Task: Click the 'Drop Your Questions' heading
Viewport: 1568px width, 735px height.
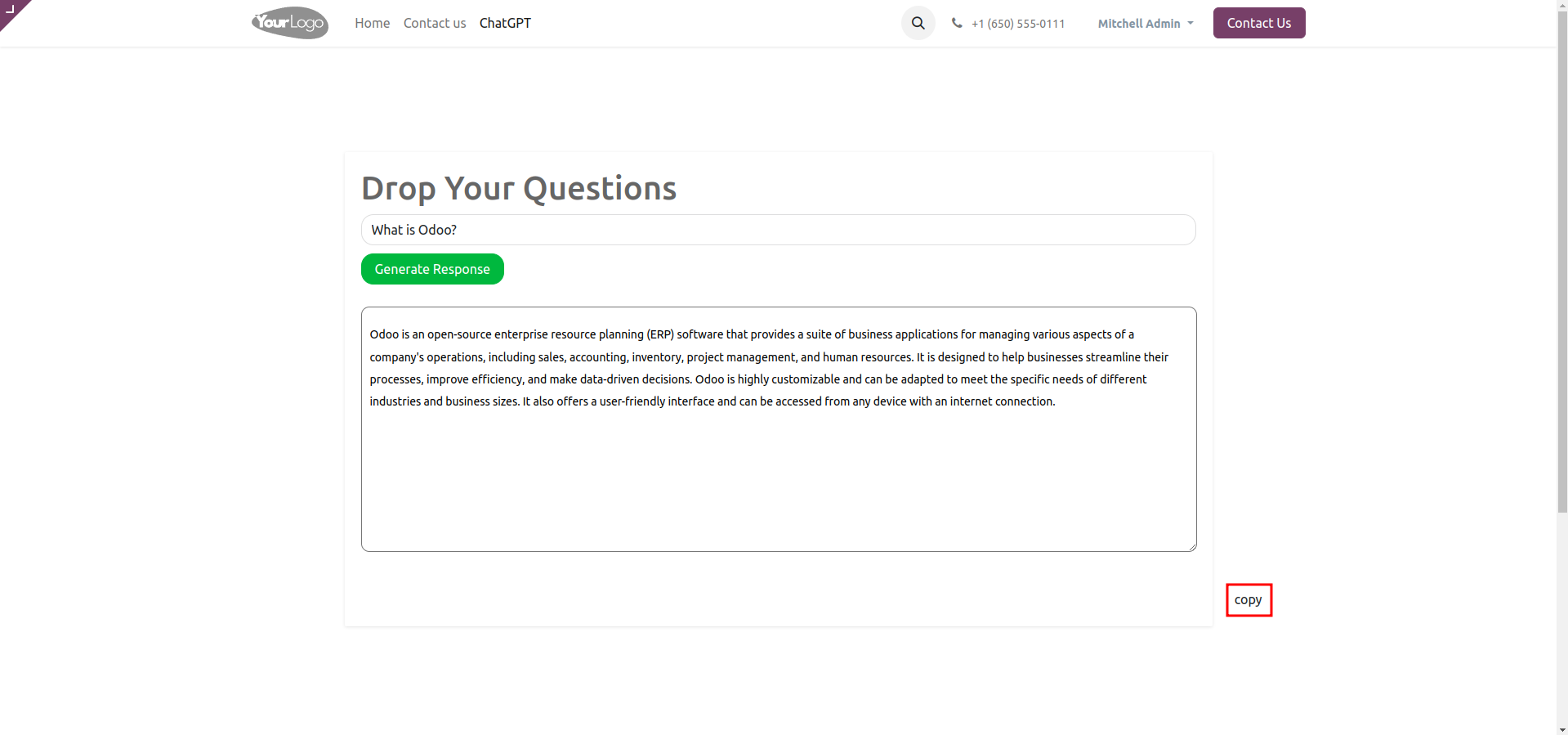Action: click(x=519, y=188)
